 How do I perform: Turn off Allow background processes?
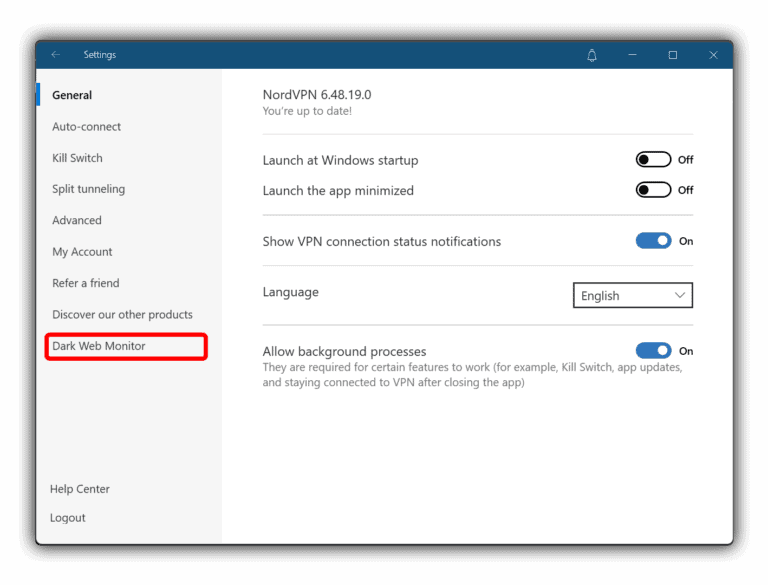pyautogui.click(x=653, y=351)
